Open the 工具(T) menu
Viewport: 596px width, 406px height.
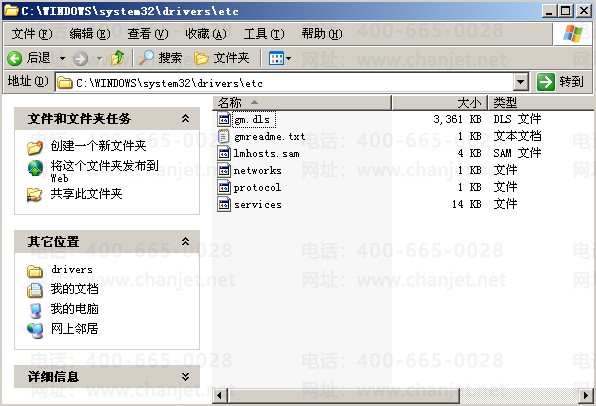(264, 34)
